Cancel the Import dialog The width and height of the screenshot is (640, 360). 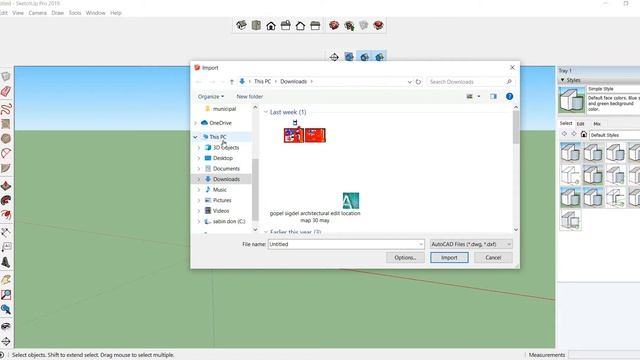tap(493, 258)
